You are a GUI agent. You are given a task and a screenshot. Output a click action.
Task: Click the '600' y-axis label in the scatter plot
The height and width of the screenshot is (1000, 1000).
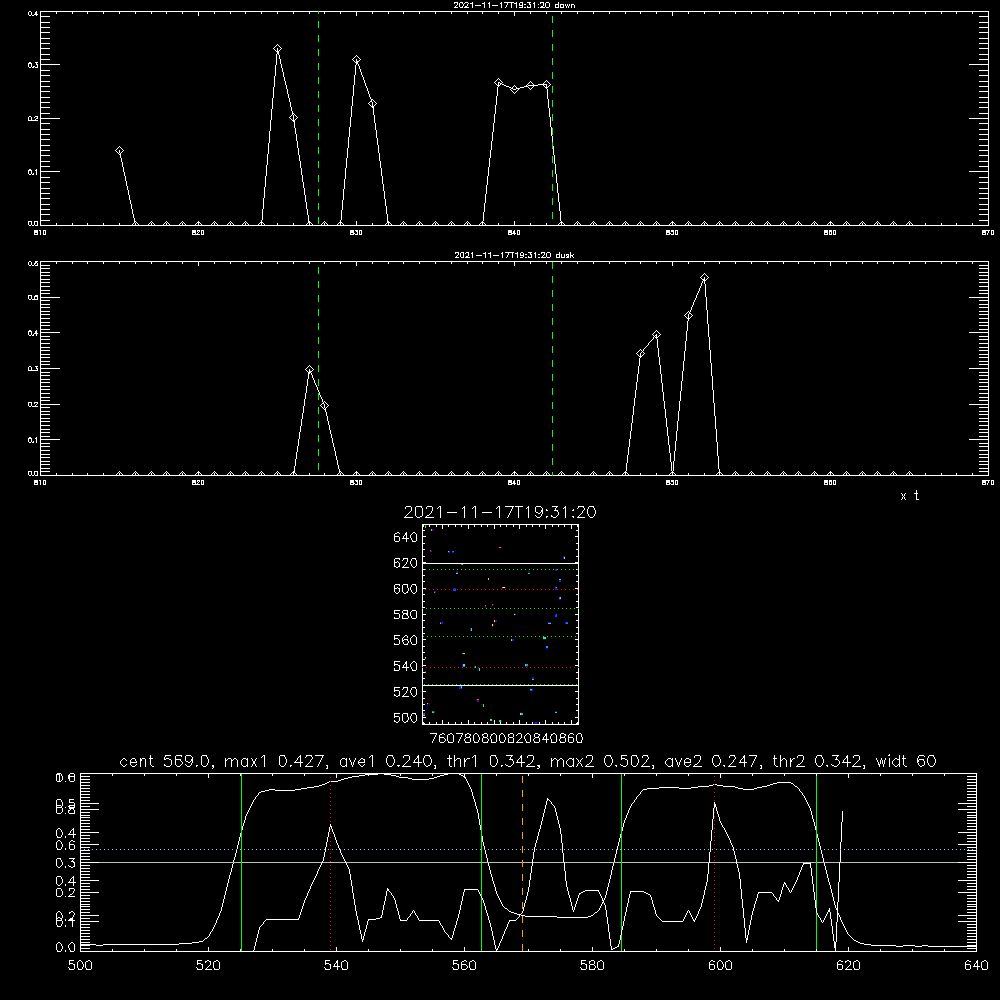406,589
